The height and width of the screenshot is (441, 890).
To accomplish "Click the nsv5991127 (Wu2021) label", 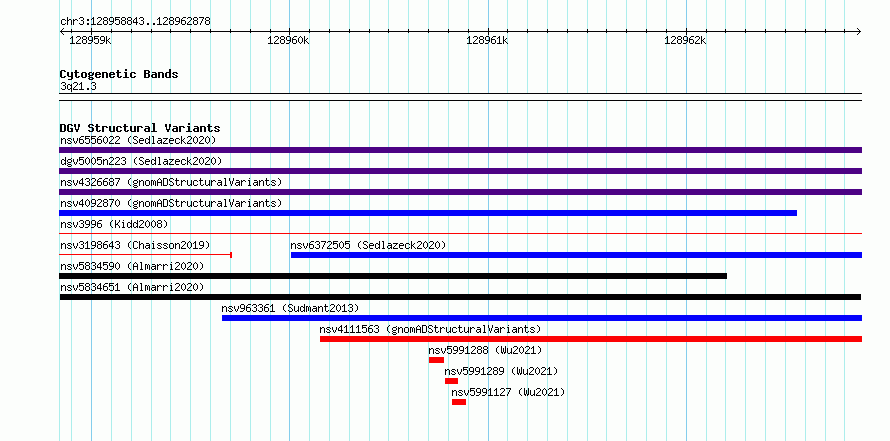I will pos(508,392).
